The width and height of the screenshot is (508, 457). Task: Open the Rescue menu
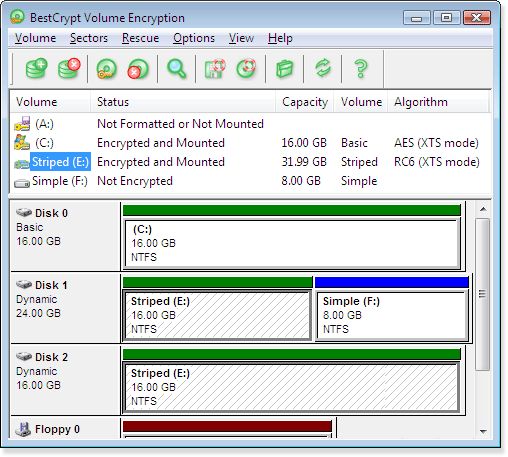140,38
